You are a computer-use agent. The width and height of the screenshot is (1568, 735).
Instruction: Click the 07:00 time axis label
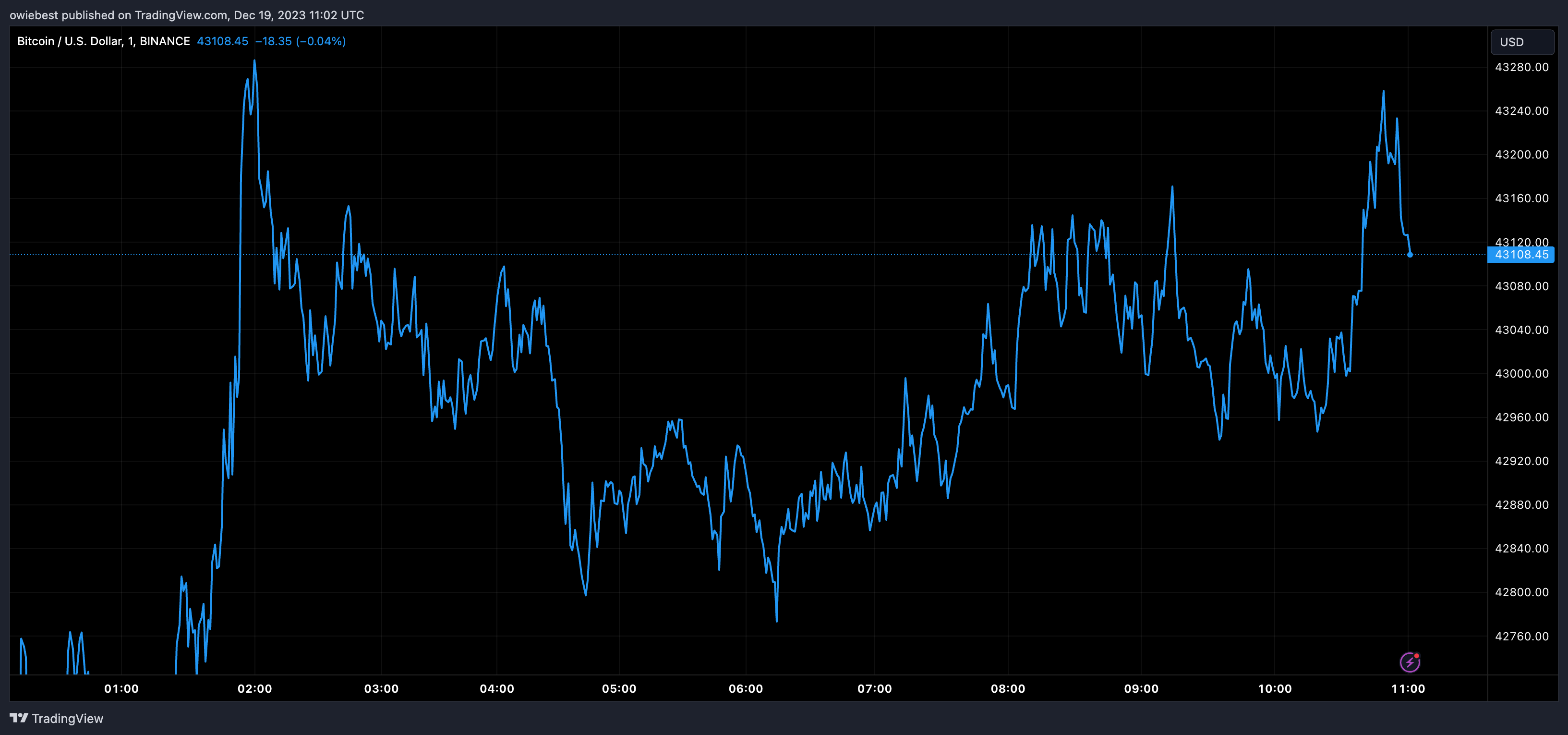pos(875,689)
